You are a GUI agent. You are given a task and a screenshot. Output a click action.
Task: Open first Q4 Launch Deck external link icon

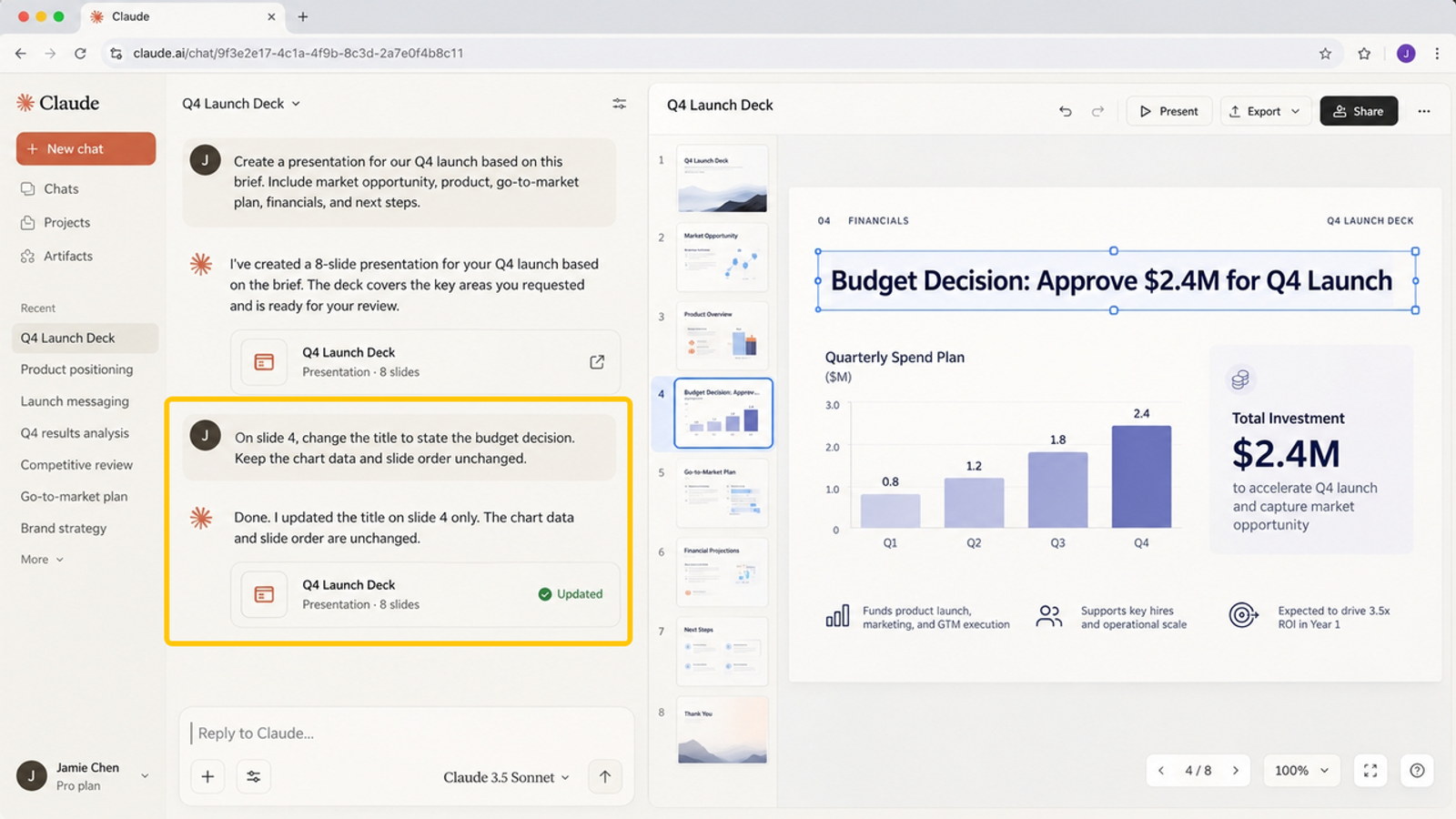point(597,362)
